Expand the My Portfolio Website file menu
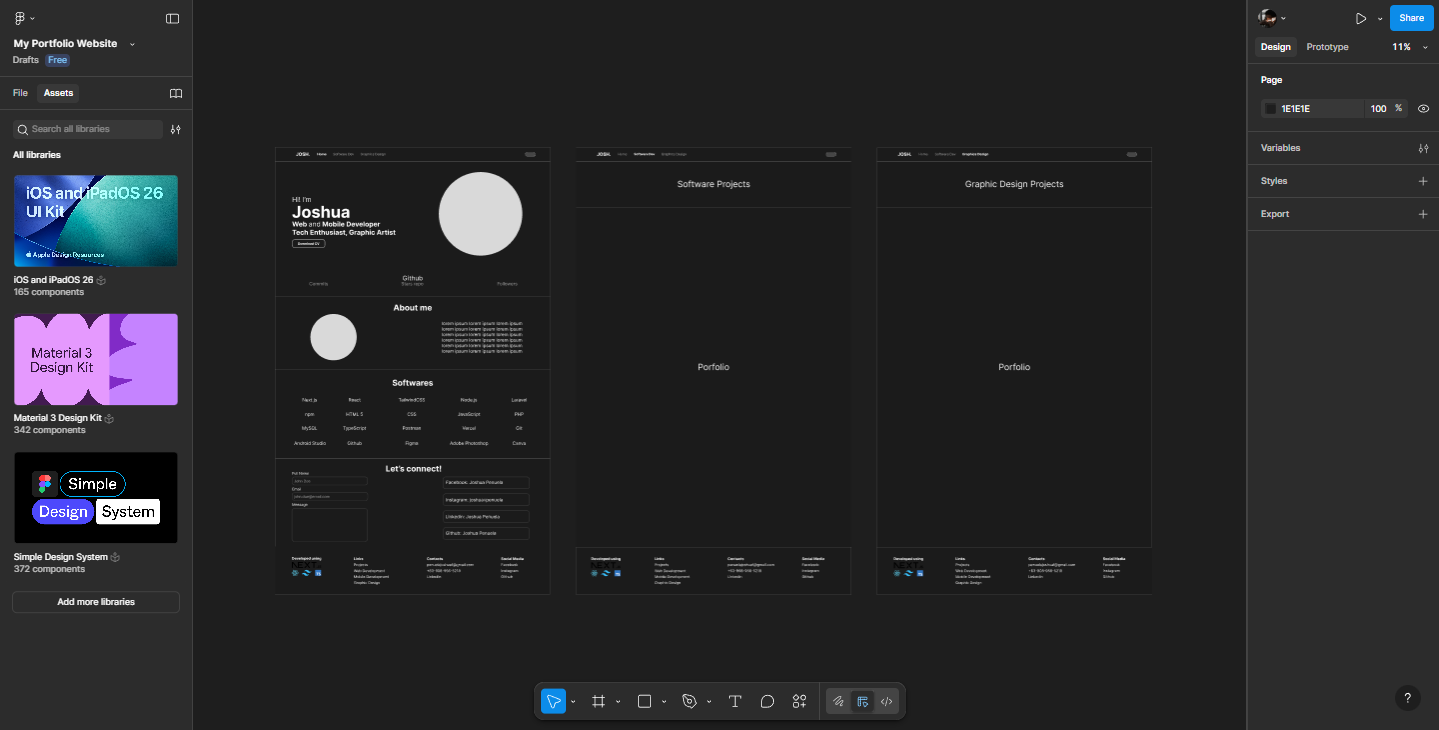 [x=132, y=44]
